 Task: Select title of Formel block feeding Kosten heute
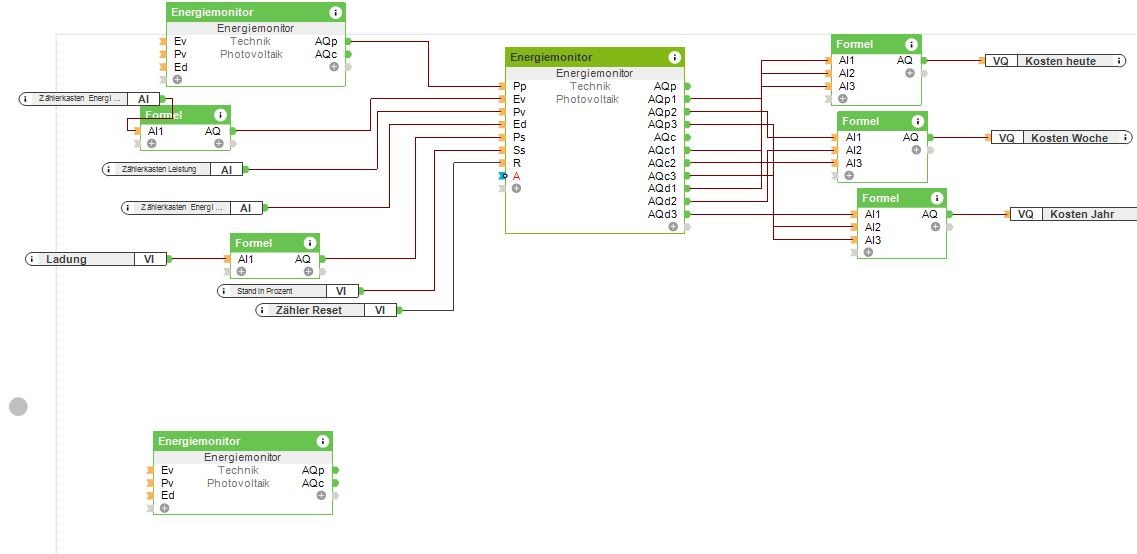point(855,44)
